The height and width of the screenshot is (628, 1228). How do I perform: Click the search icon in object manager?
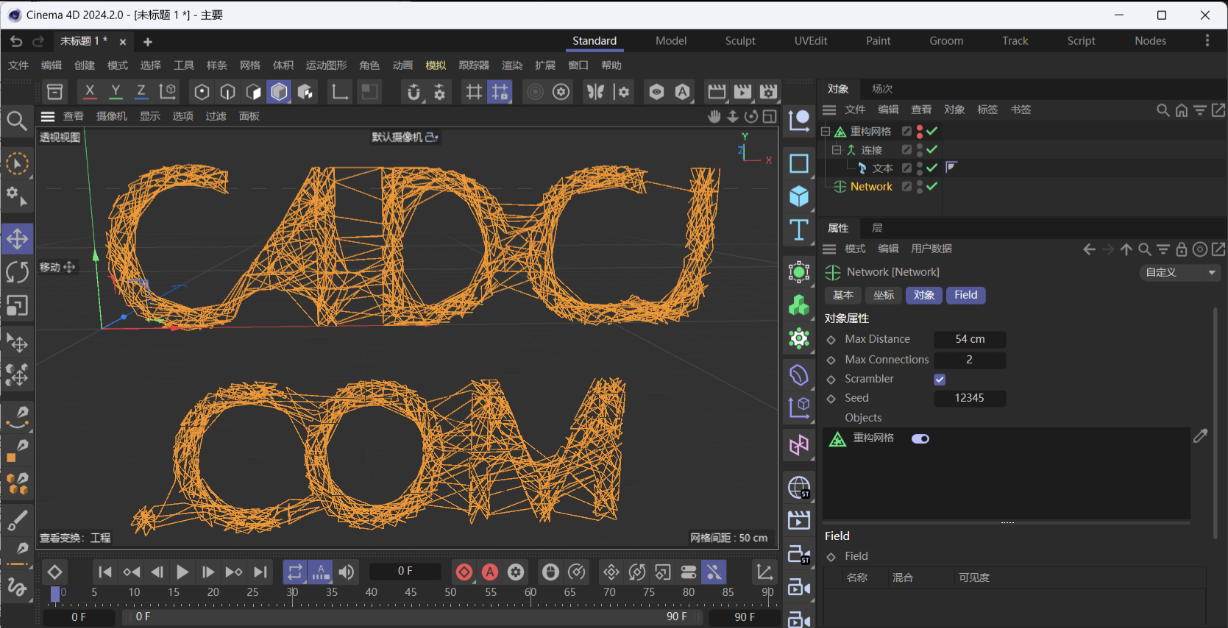pos(1163,110)
